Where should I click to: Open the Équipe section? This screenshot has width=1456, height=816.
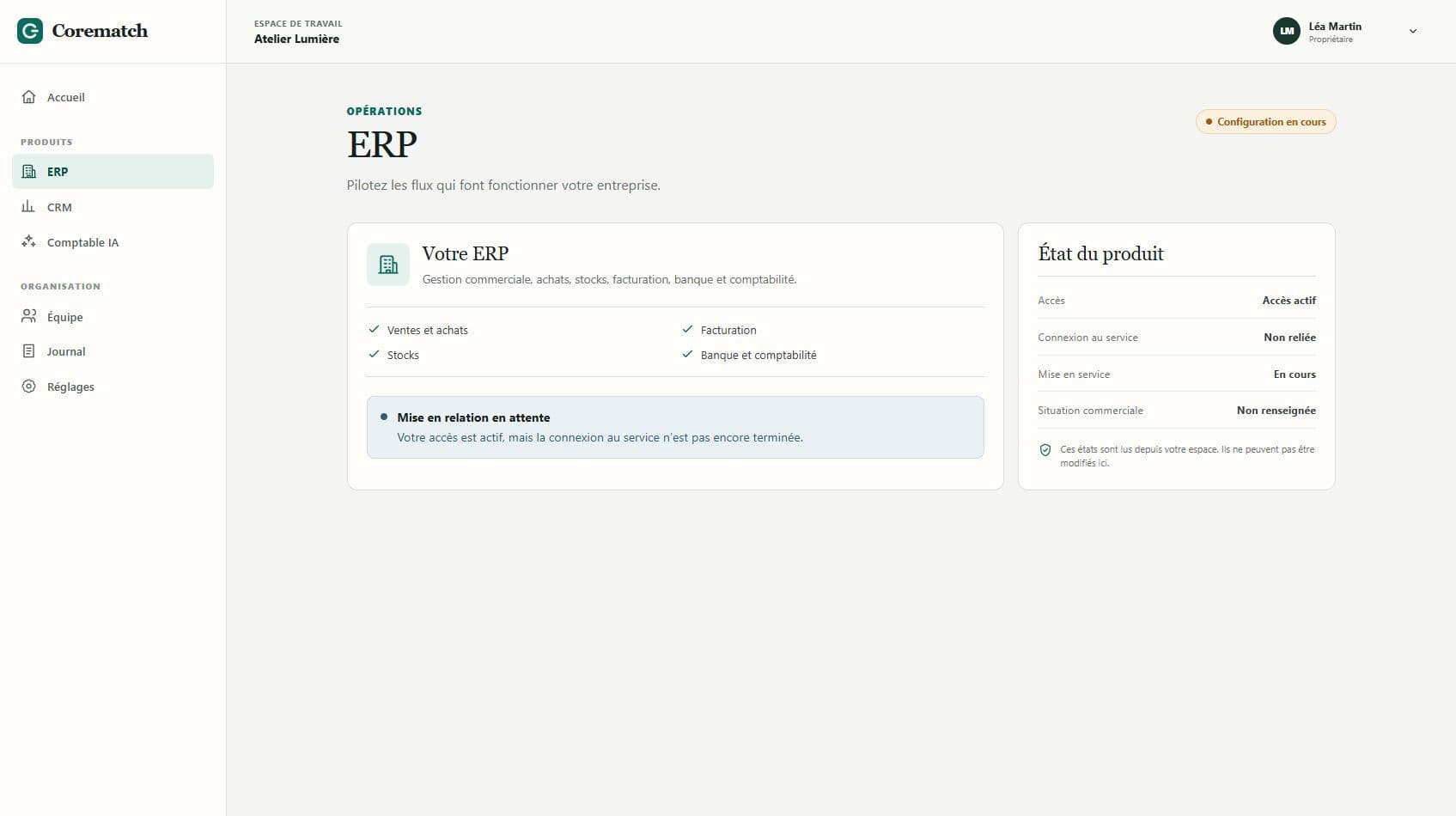(113, 317)
